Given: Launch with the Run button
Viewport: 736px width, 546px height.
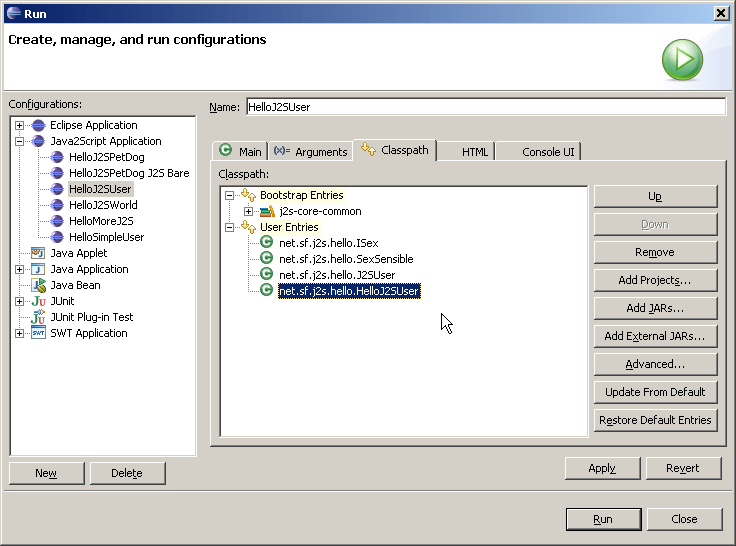Looking at the screenshot, I should tap(603, 519).
